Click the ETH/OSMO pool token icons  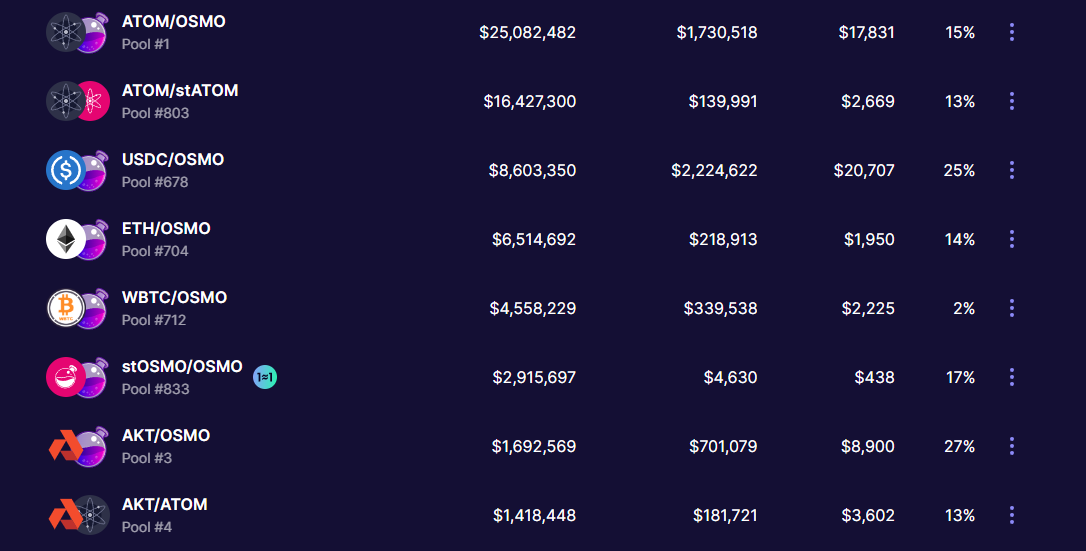[77, 239]
